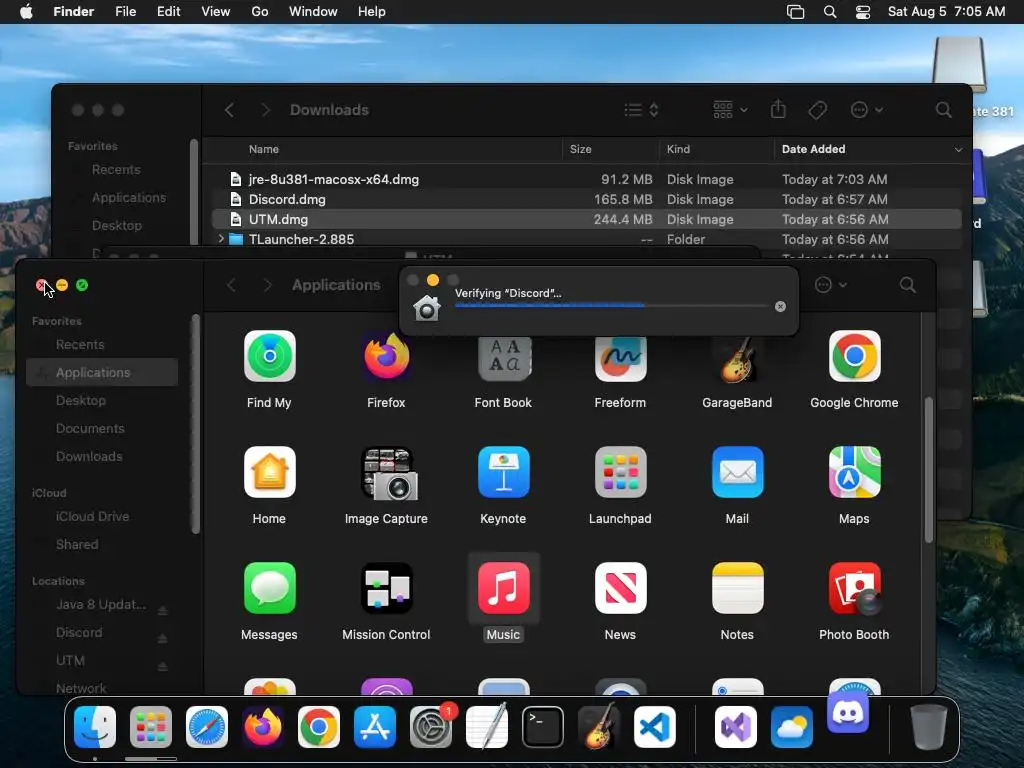Sort Downloads by the Name column
Image resolution: width=1024 pixels, height=768 pixels.
click(x=264, y=150)
